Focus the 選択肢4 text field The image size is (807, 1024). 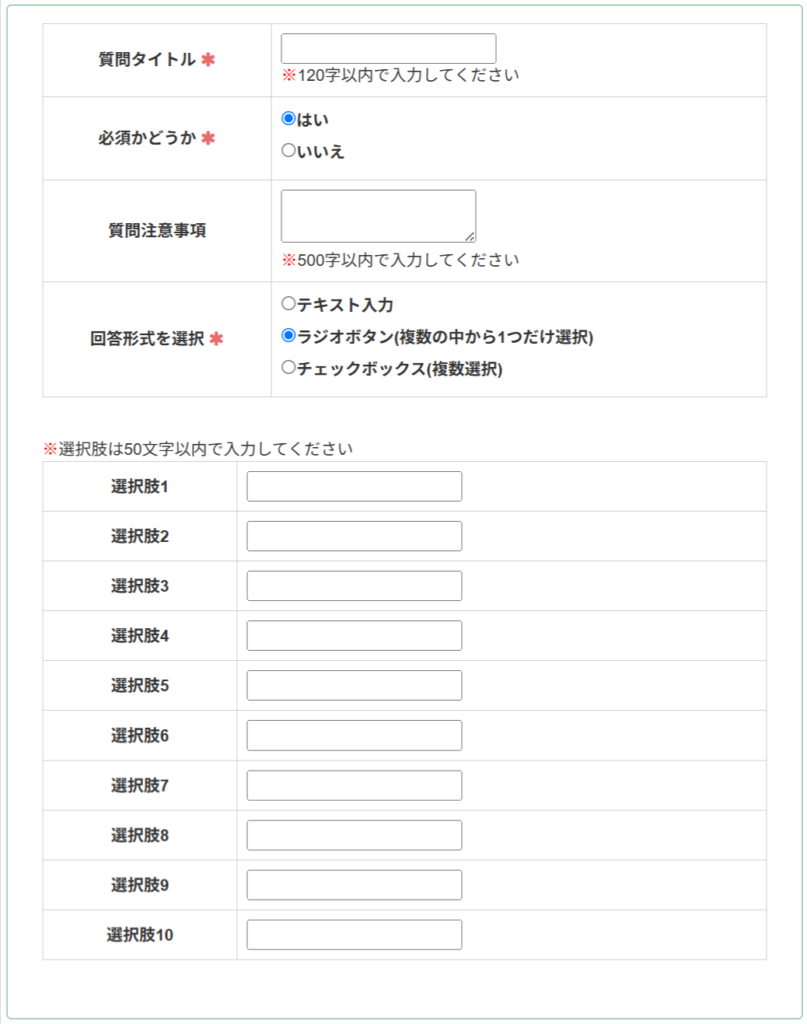click(355, 635)
